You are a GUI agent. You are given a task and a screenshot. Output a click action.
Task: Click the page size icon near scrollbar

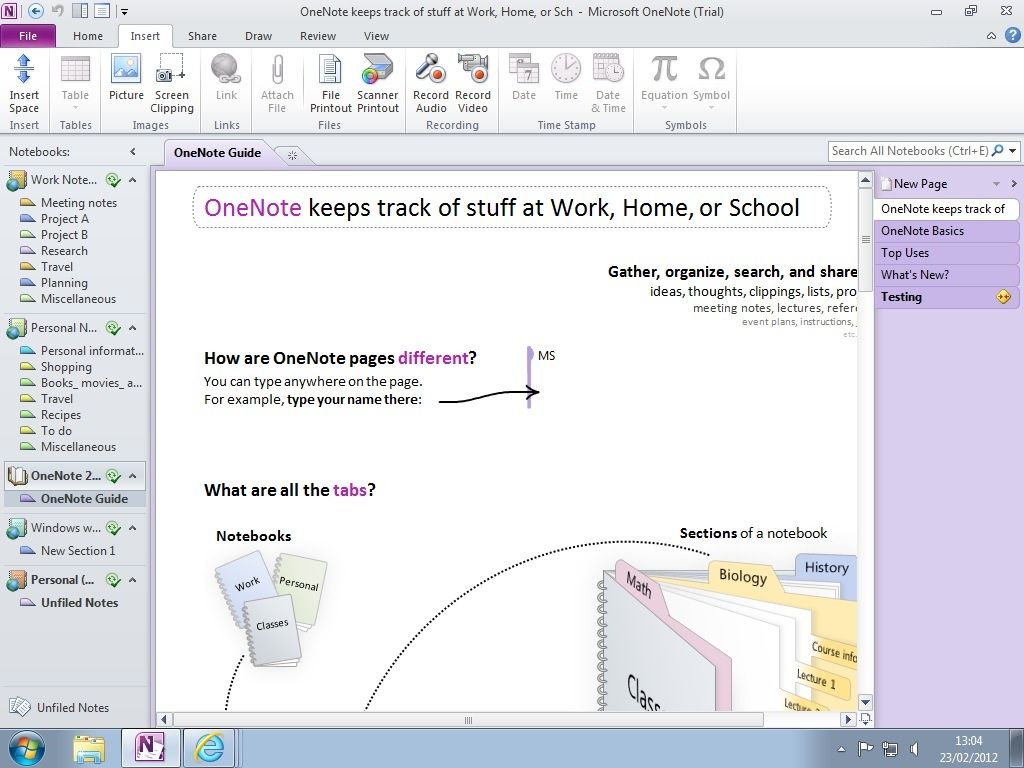click(x=865, y=719)
